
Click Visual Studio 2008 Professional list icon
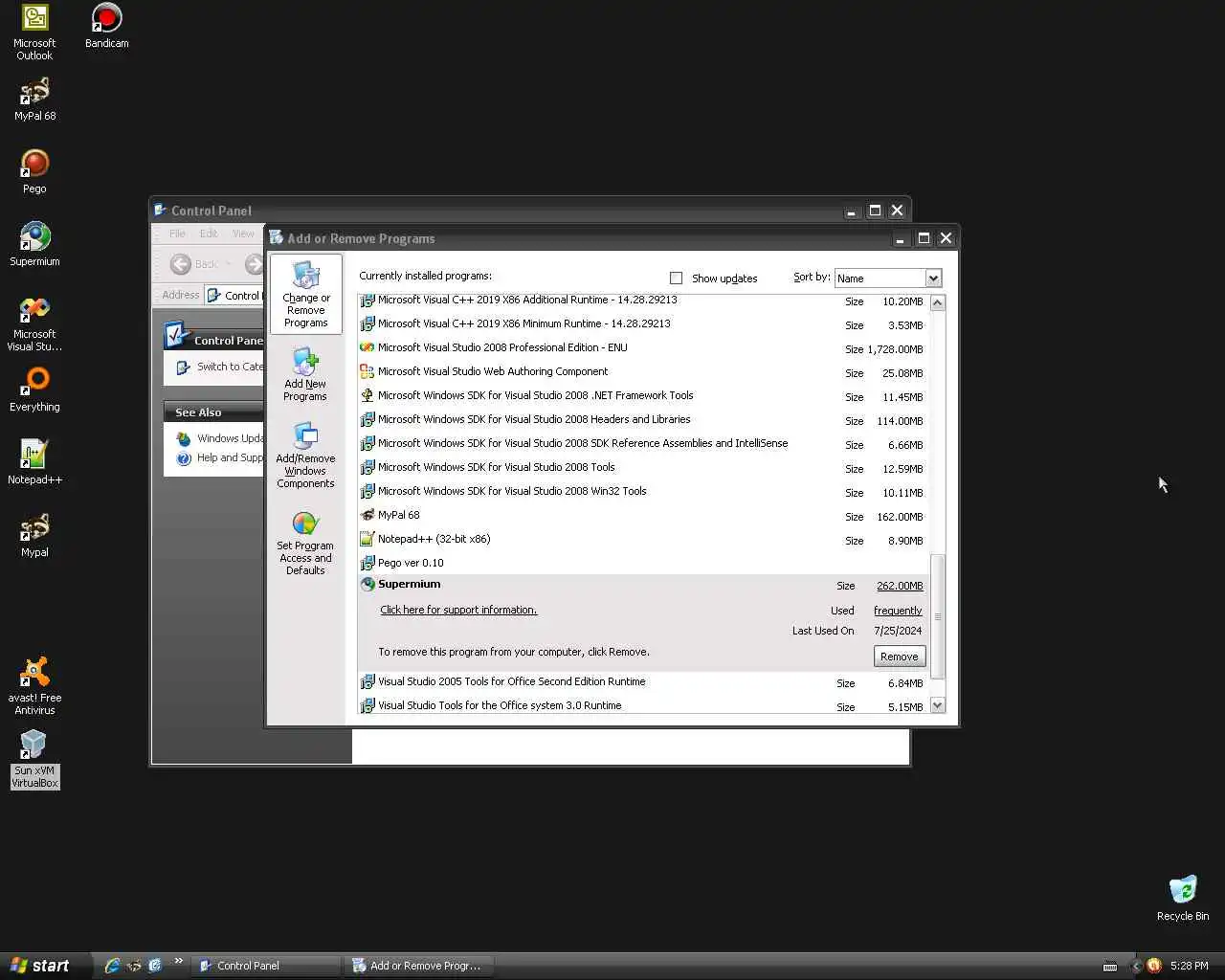367,347
